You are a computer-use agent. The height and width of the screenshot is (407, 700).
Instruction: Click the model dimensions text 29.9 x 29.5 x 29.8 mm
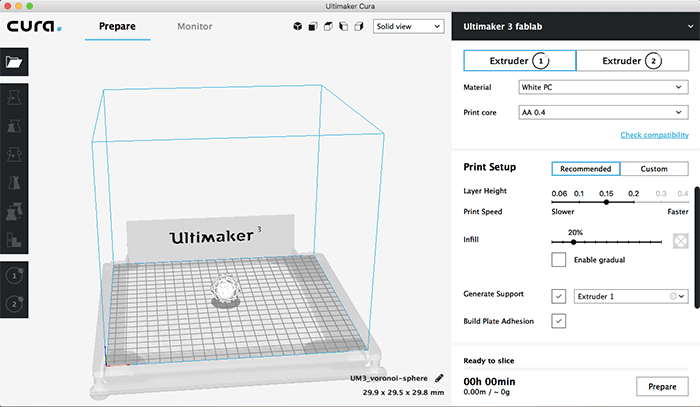click(x=403, y=392)
